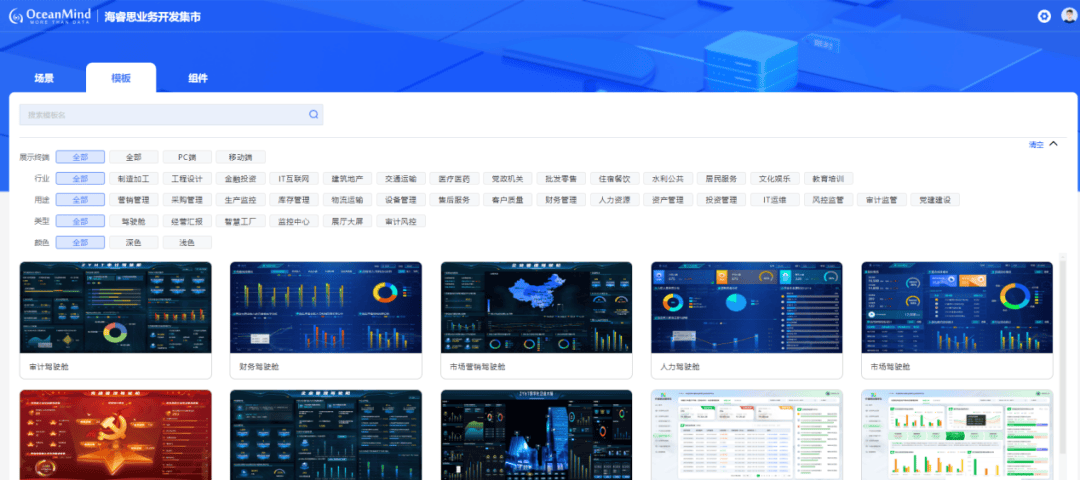Choose the 水利公共 industry filter
This screenshot has height=480, width=1080.
(x=668, y=178)
